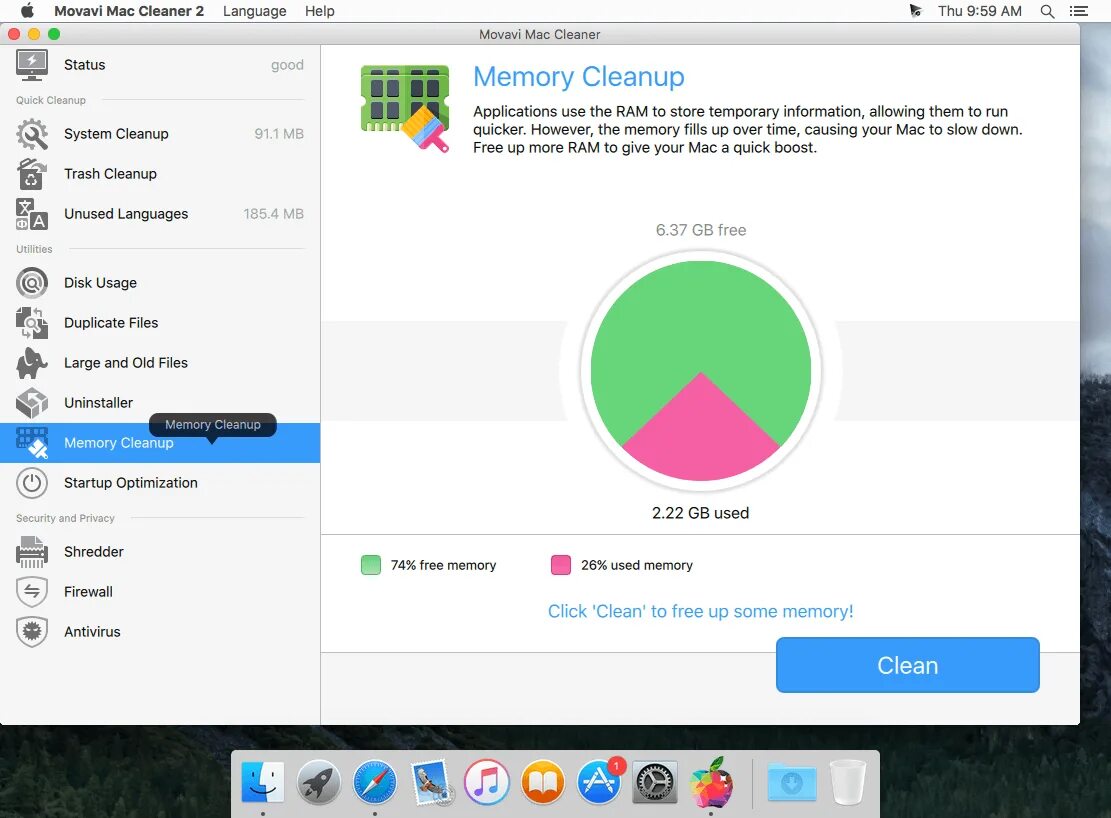
Task: Select Firewall label
Action: click(x=89, y=592)
